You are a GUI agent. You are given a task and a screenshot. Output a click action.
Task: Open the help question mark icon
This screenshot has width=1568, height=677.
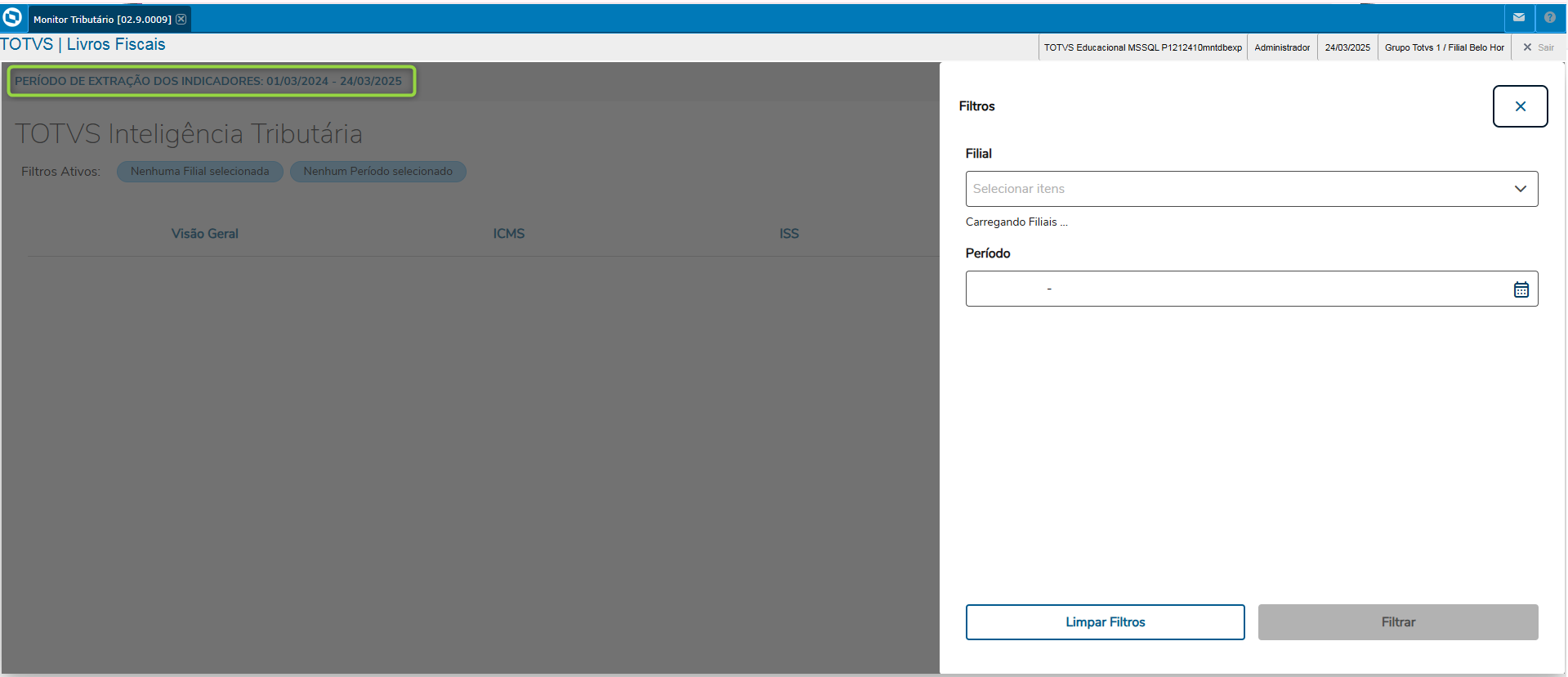click(x=1550, y=17)
